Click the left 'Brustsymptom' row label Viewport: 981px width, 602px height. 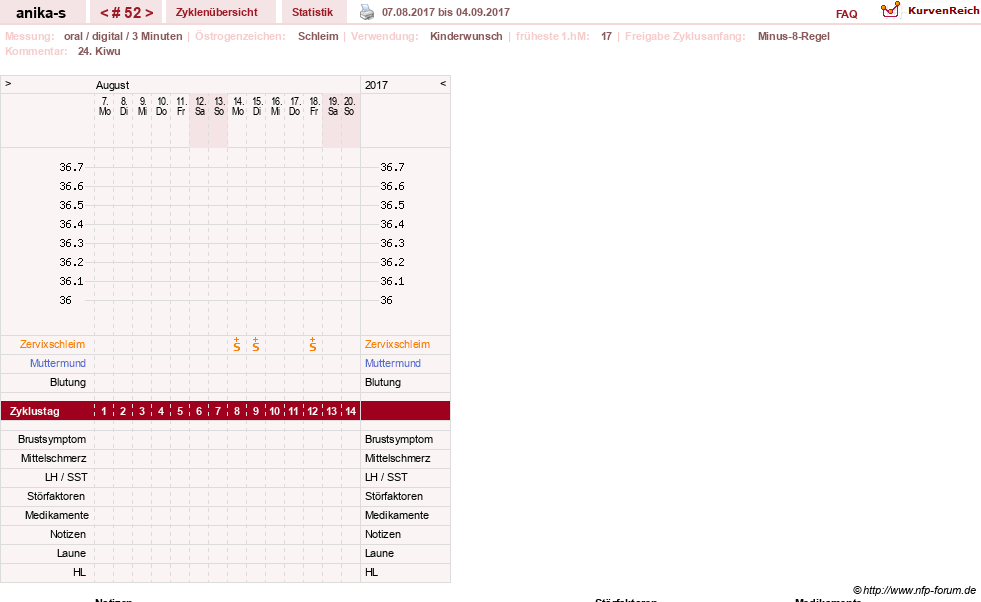(52, 439)
